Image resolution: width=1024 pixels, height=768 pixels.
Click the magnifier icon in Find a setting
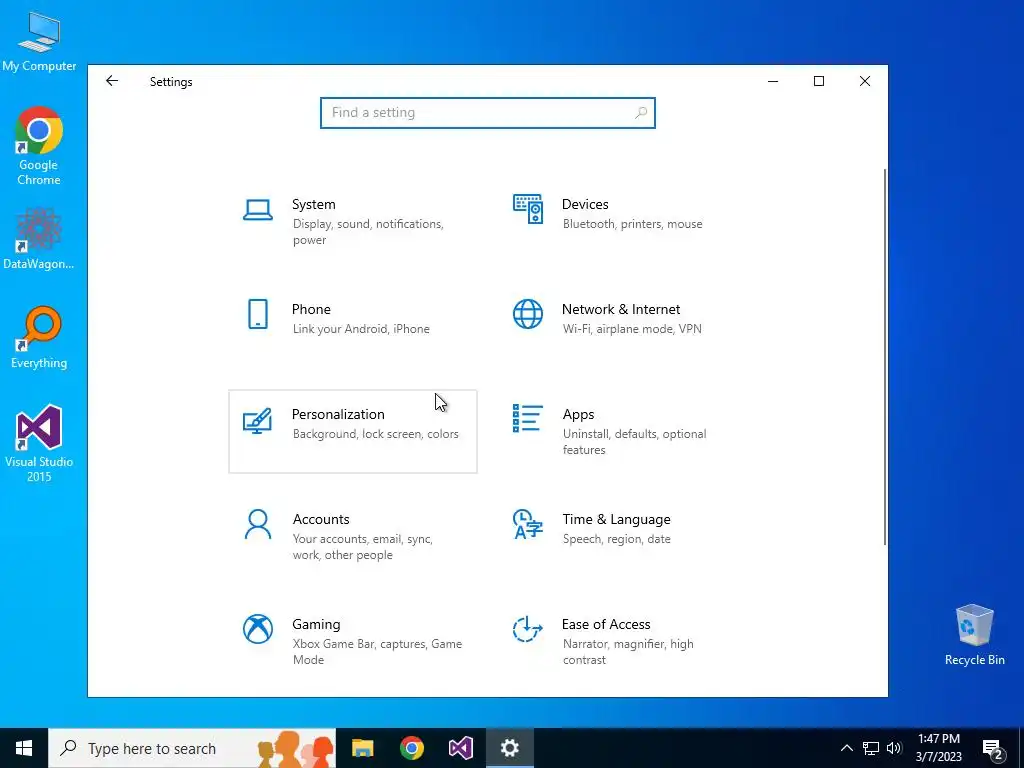(641, 113)
